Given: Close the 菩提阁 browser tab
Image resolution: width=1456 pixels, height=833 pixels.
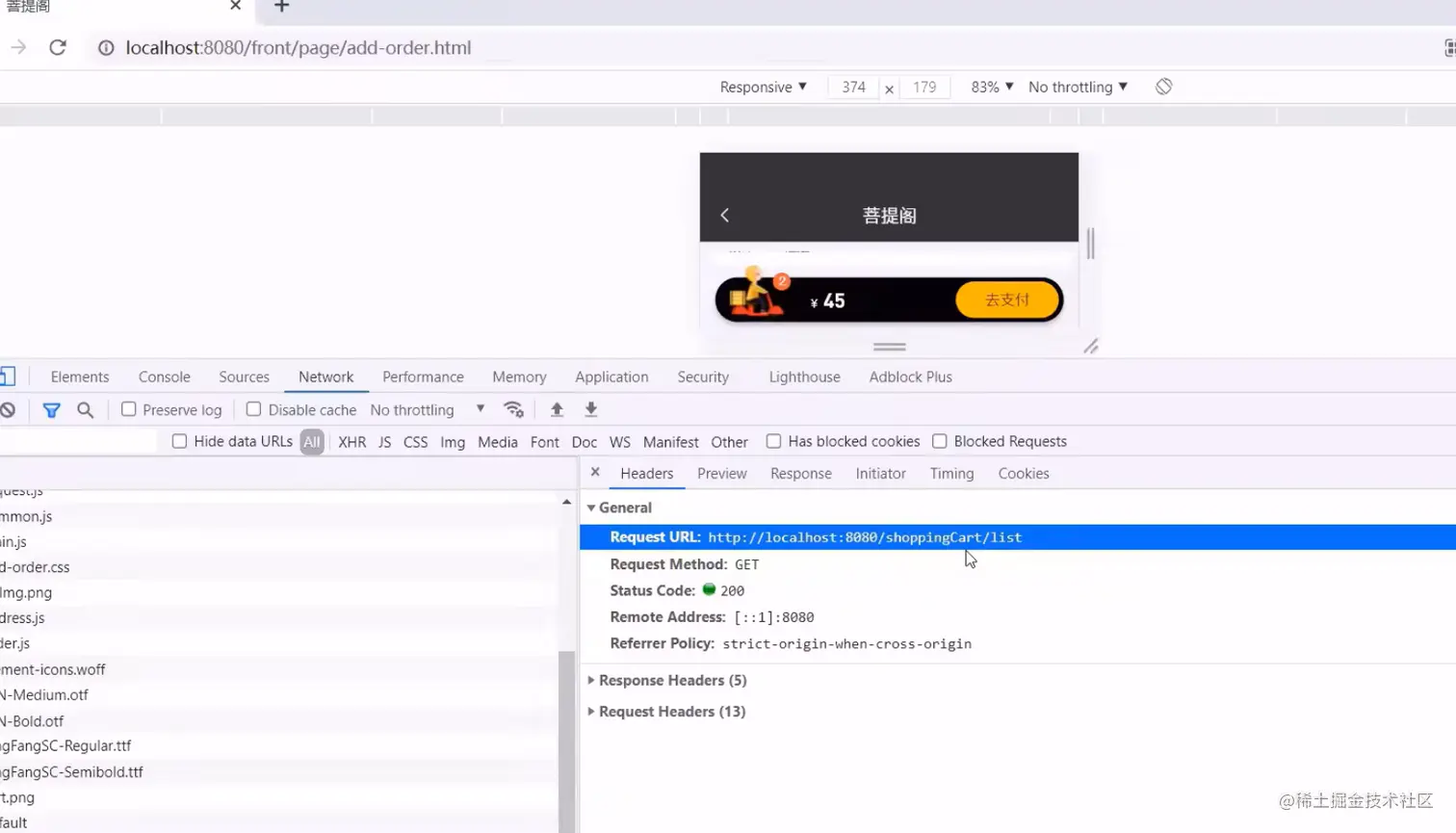Looking at the screenshot, I should coord(235,6).
